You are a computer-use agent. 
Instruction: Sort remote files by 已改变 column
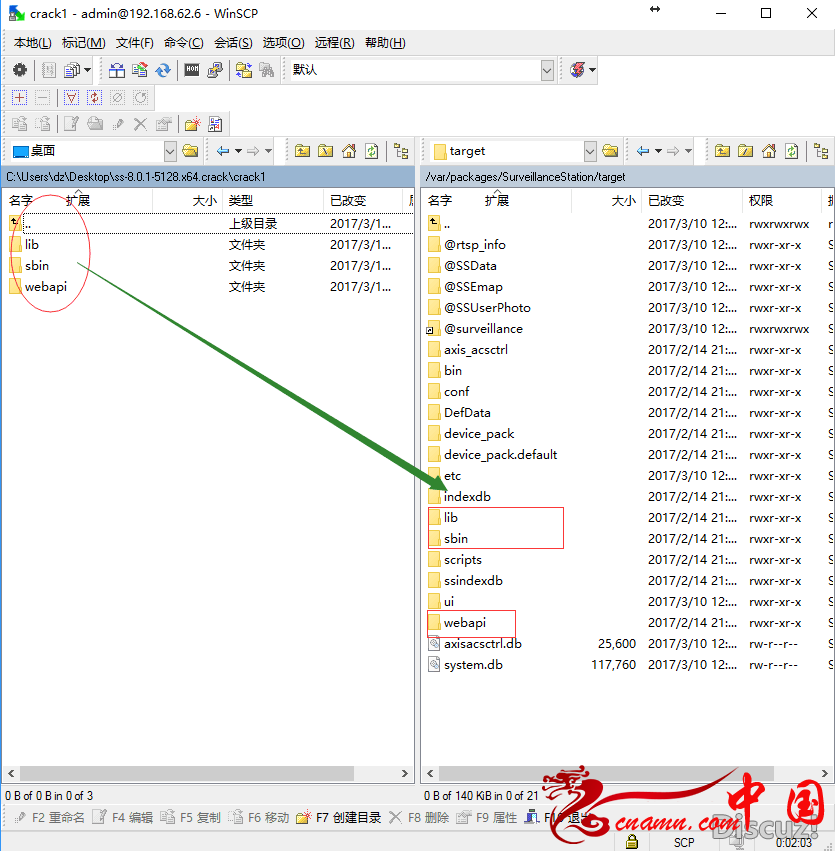click(666, 200)
